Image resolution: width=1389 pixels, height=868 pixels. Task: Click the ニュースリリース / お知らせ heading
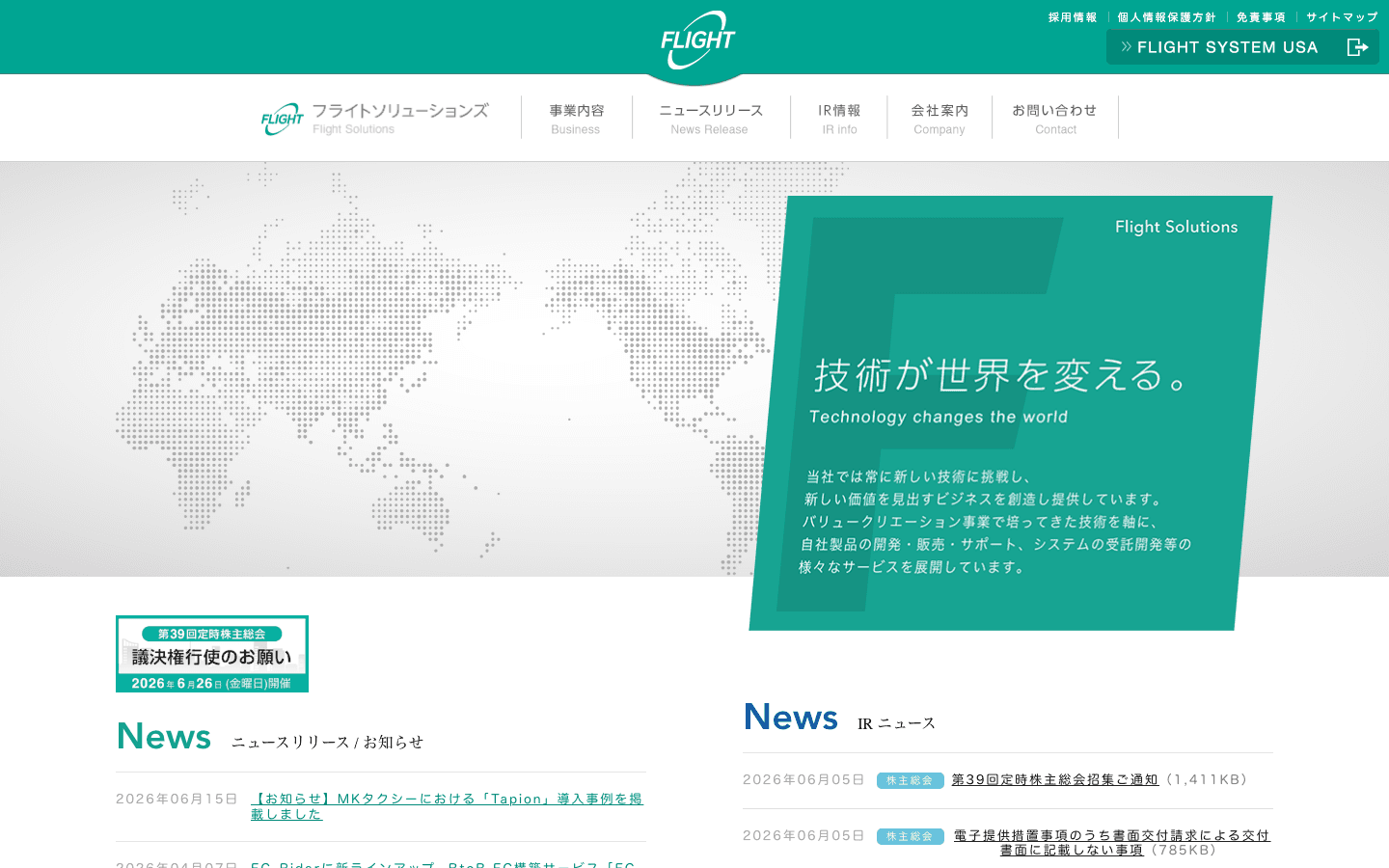click(x=327, y=742)
